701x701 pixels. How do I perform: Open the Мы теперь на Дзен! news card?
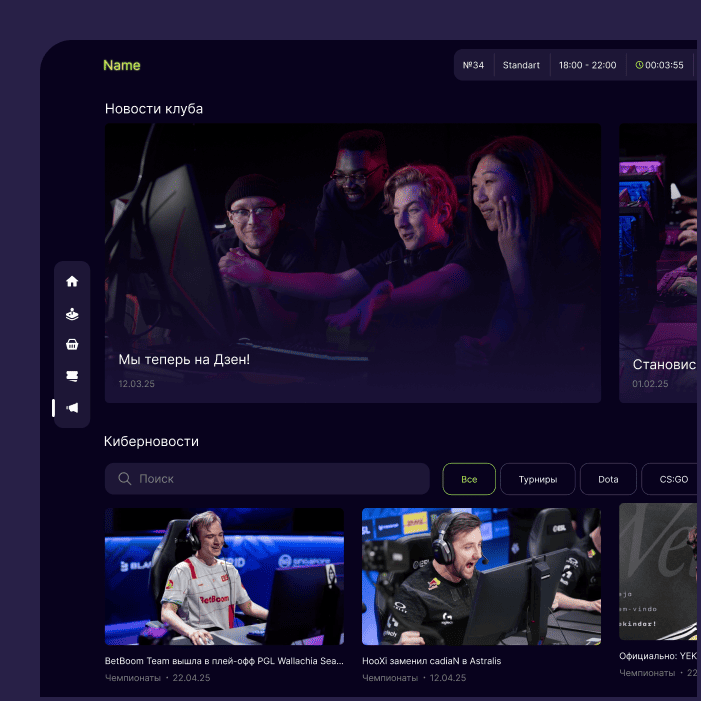pyautogui.click(x=352, y=262)
